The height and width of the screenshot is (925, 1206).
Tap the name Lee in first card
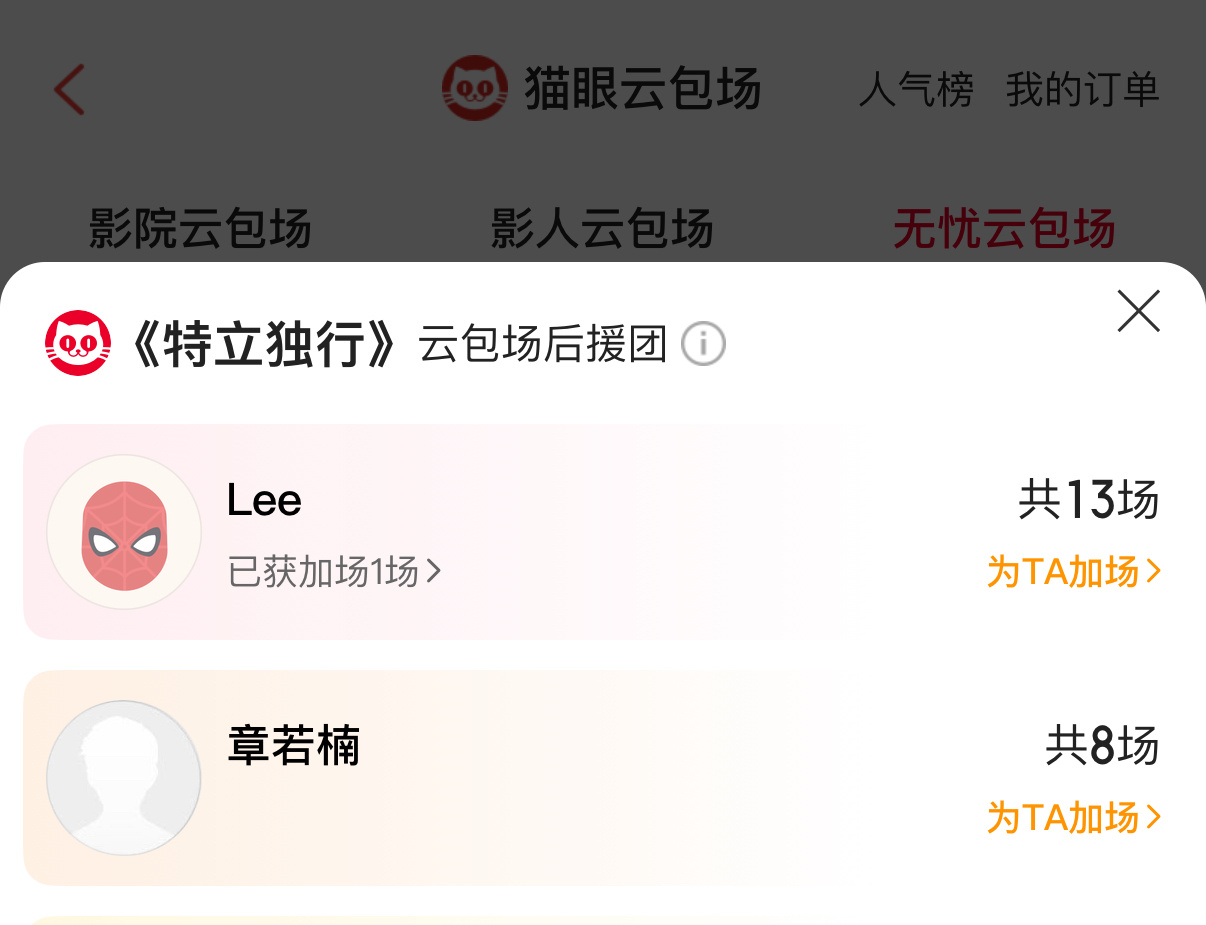264,500
